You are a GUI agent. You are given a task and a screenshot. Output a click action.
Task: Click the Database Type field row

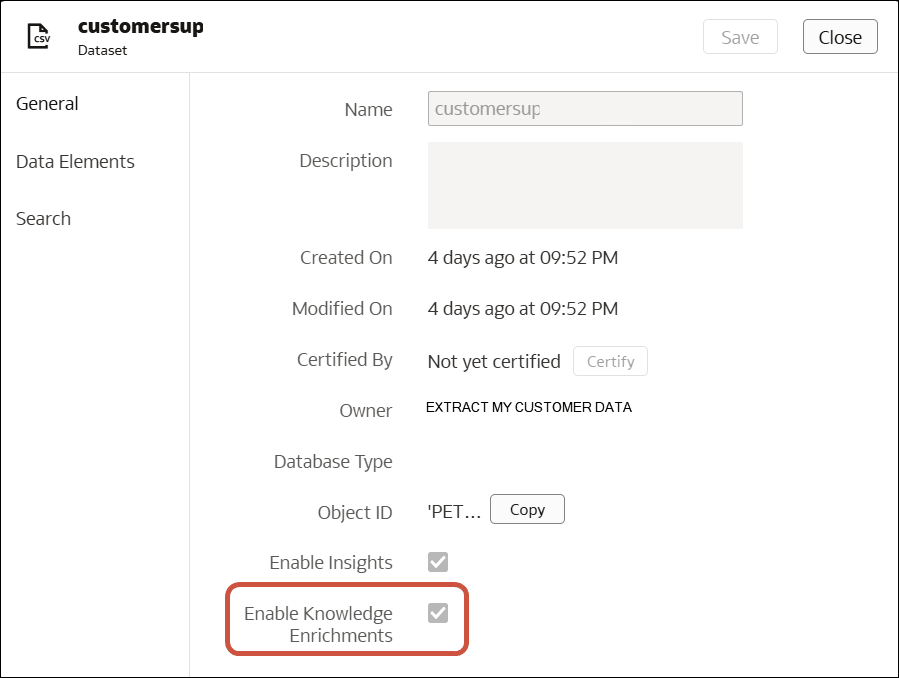333,462
